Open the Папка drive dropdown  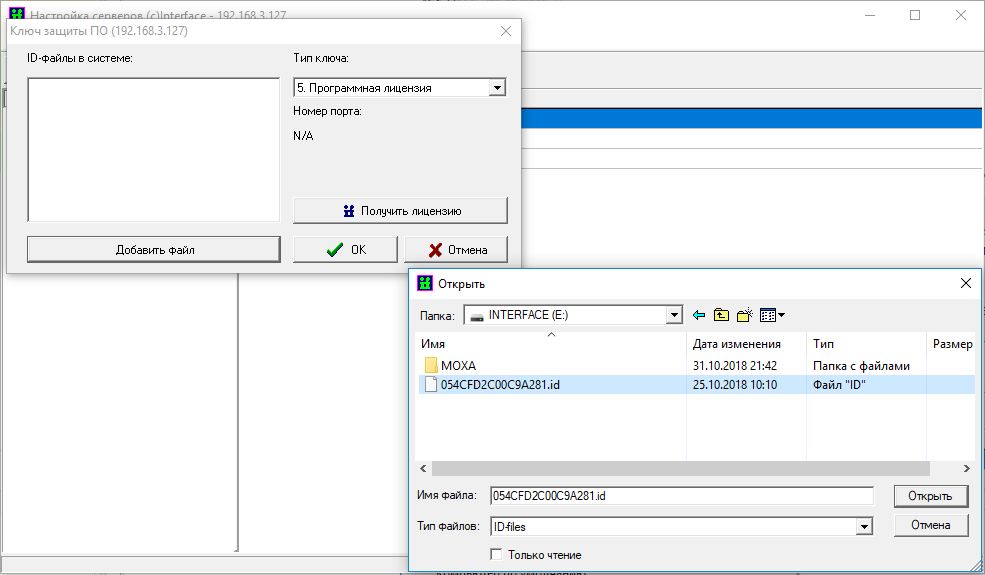(x=673, y=316)
